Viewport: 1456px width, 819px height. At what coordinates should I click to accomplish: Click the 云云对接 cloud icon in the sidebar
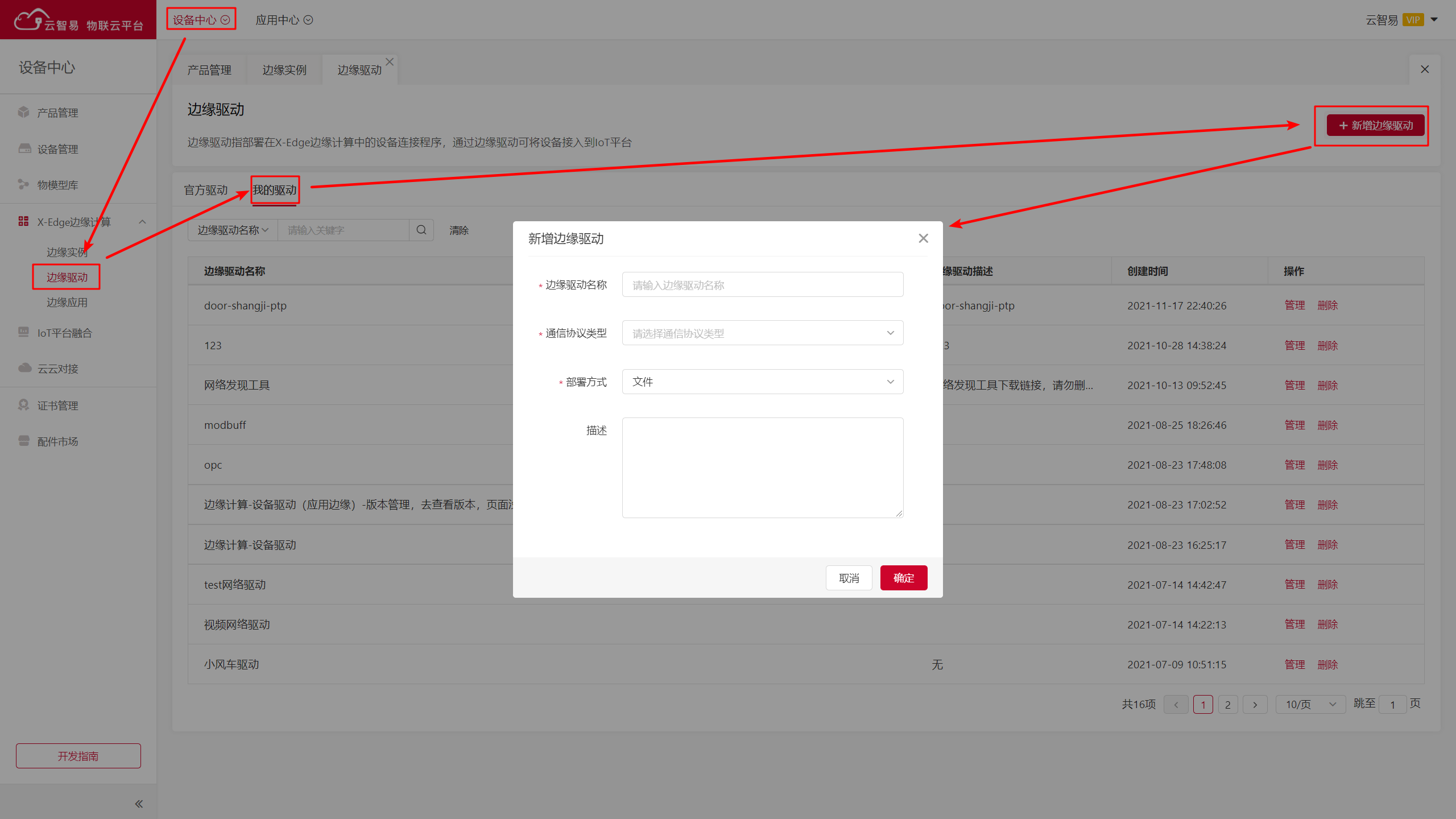click(24, 368)
